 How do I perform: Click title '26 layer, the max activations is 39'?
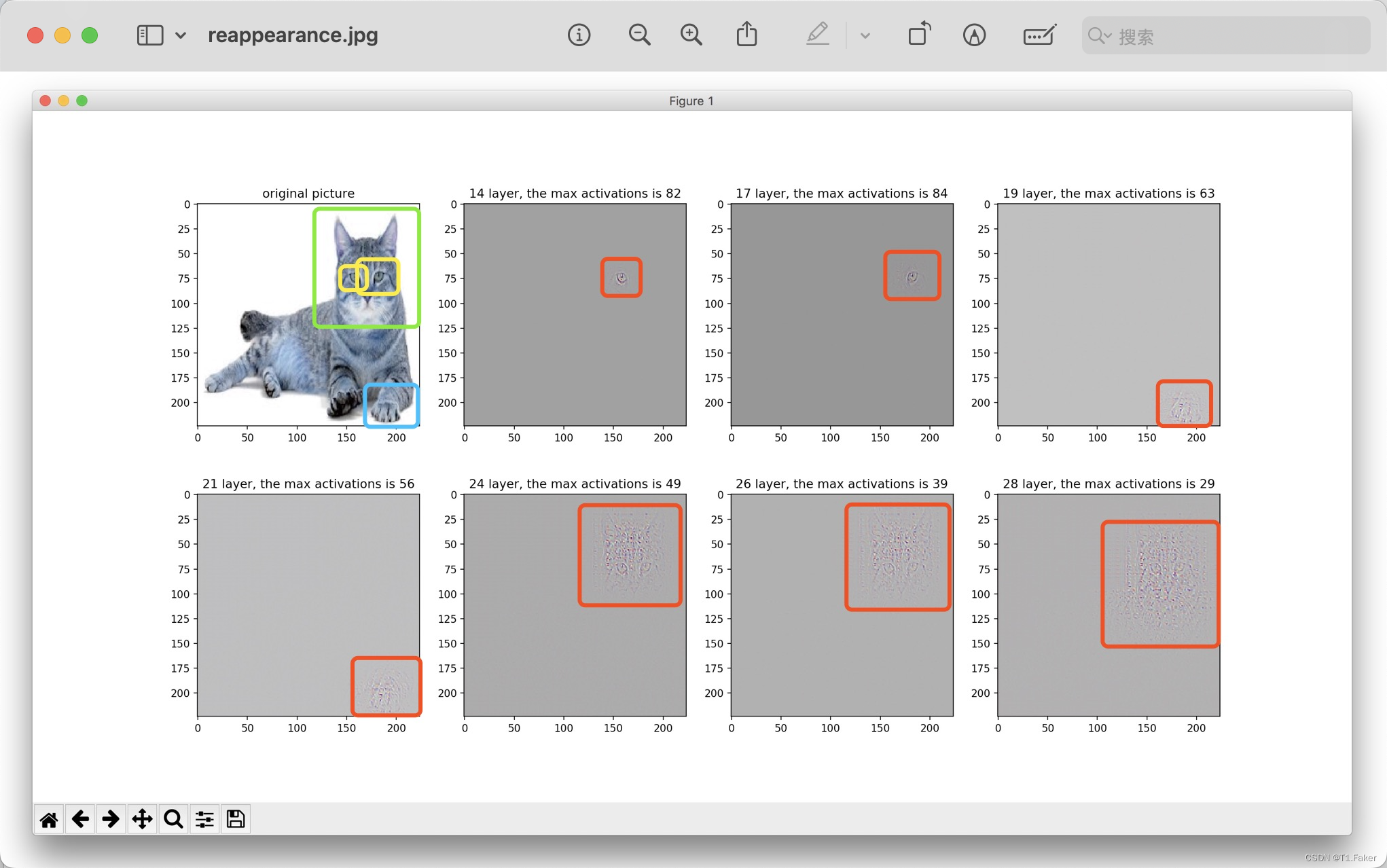click(842, 484)
